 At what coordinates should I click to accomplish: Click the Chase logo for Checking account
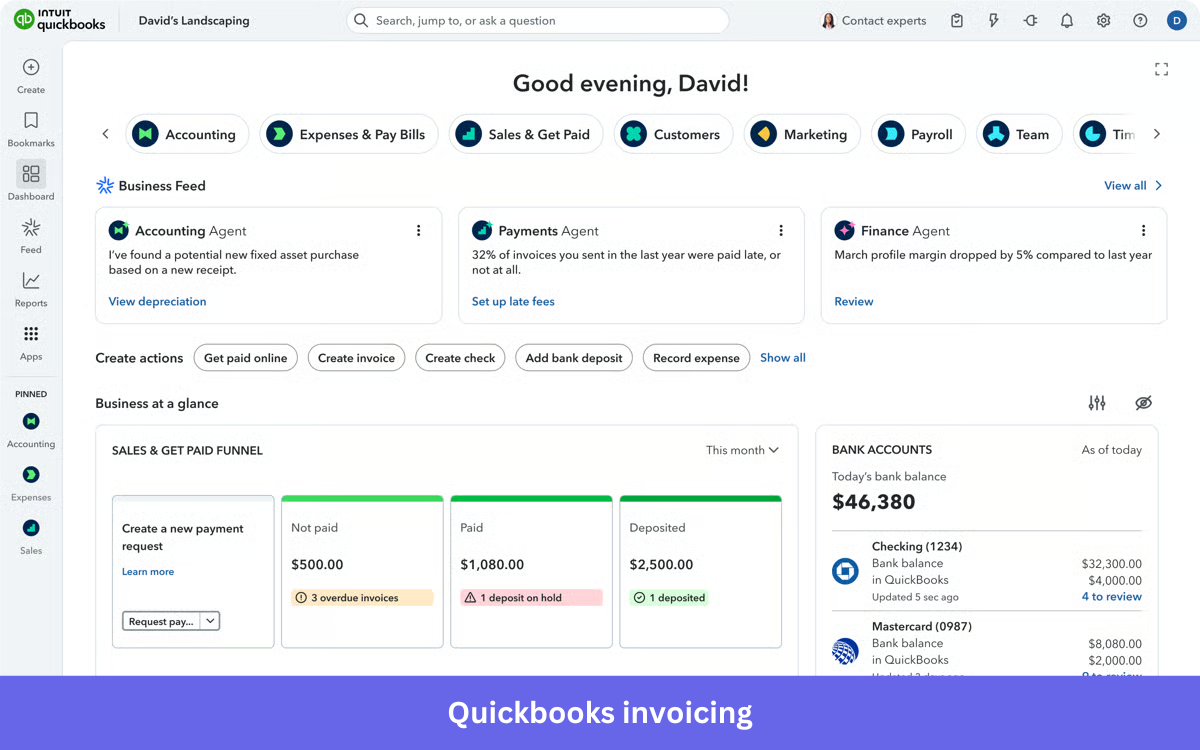tap(846, 571)
